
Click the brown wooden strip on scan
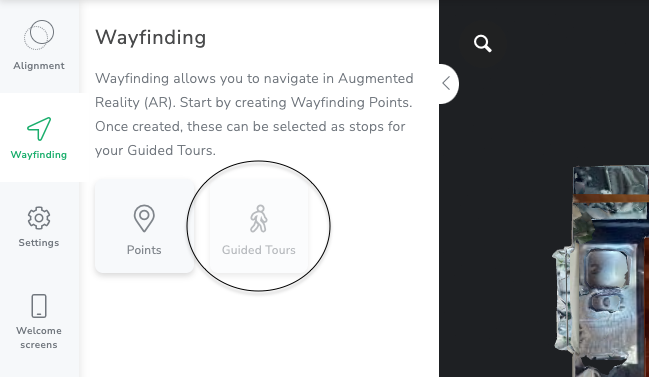(611, 199)
